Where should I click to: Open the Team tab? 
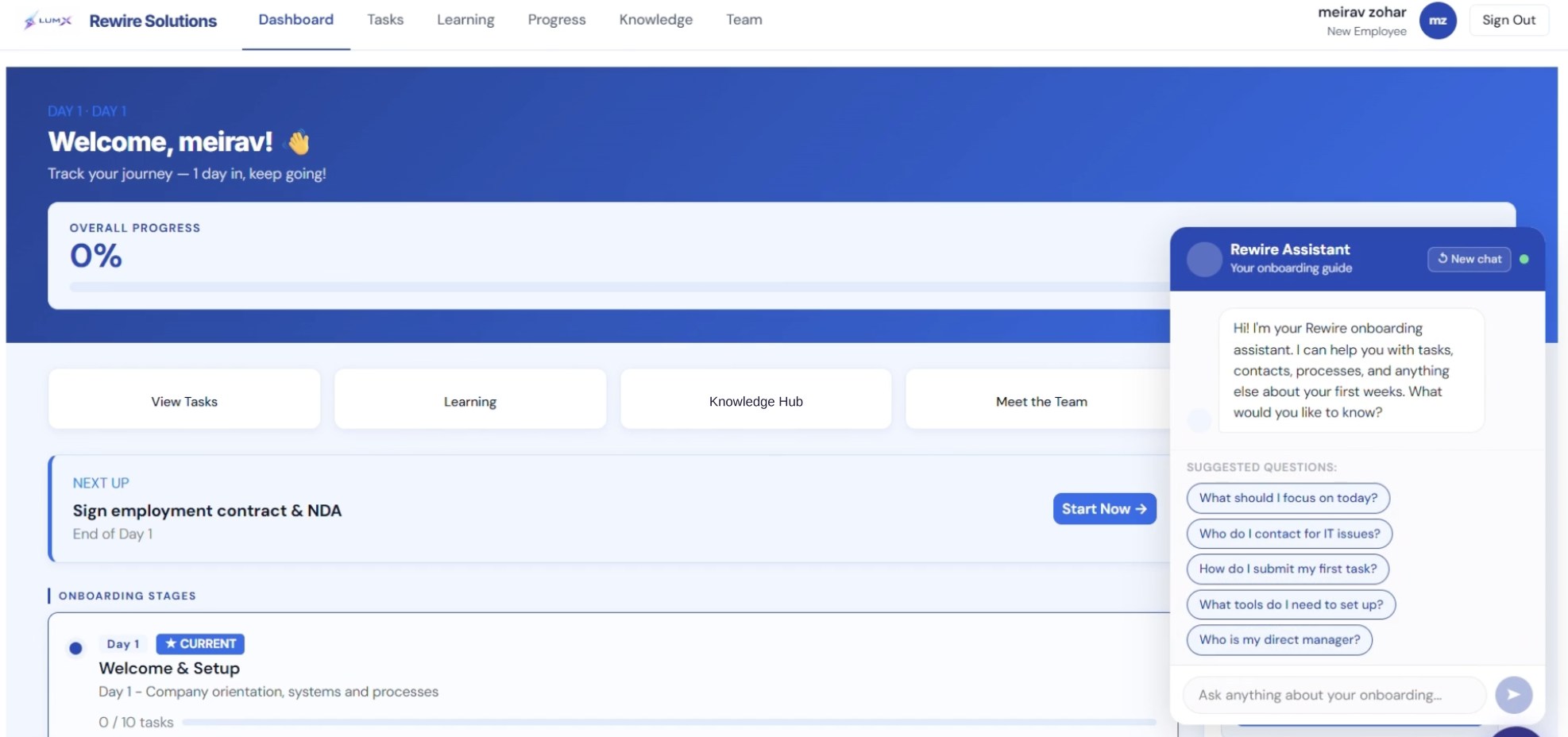pyautogui.click(x=744, y=20)
